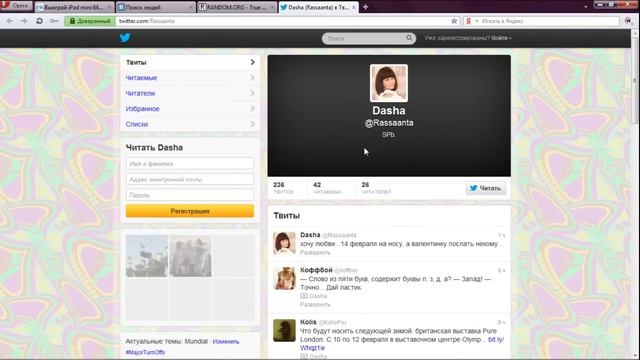Click the Пароль password field

190,195
